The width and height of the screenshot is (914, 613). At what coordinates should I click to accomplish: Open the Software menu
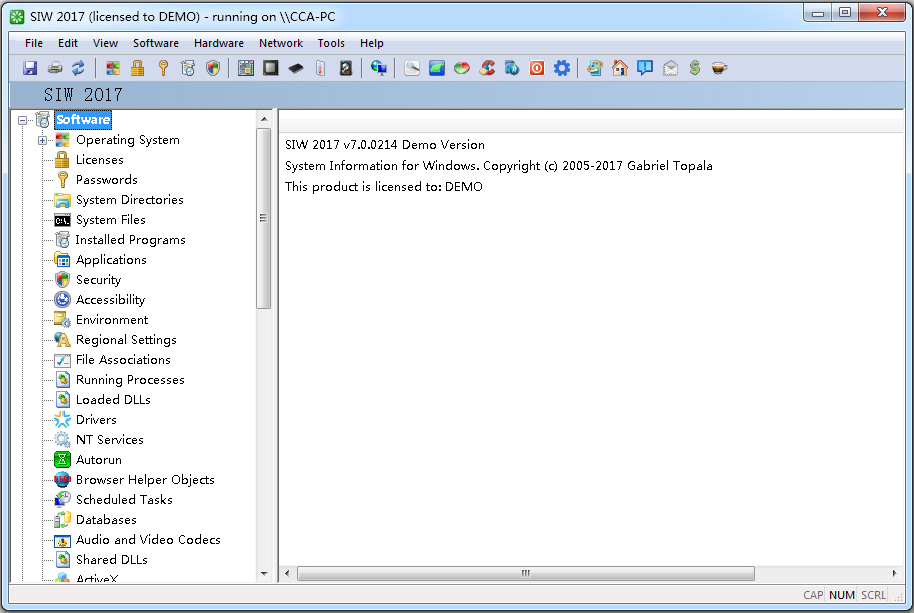click(156, 43)
